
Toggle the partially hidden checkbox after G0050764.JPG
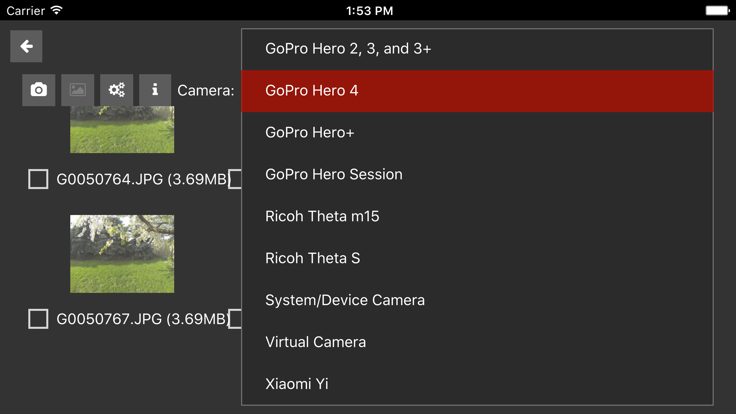pyautogui.click(x=235, y=179)
